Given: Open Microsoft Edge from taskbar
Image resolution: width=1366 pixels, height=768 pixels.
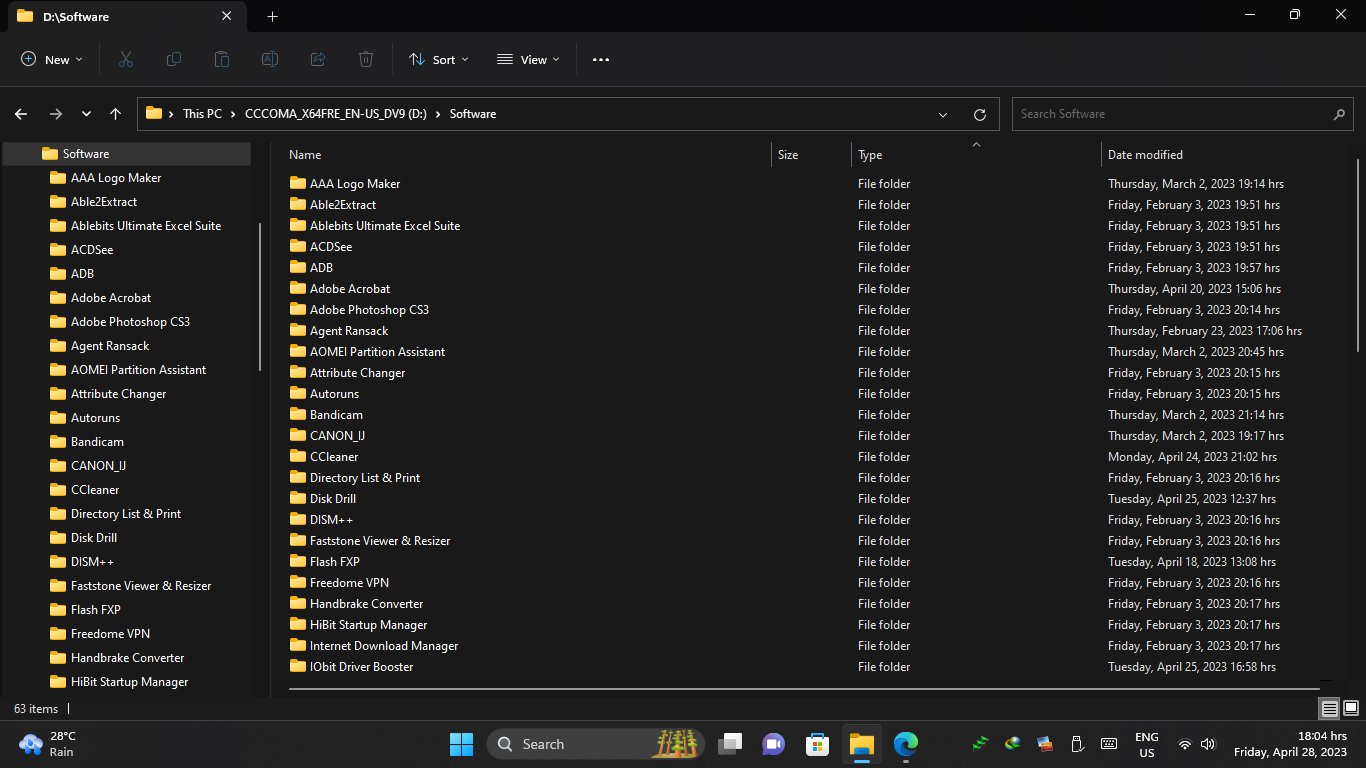Looking at the screenshot, I should 906,744.
